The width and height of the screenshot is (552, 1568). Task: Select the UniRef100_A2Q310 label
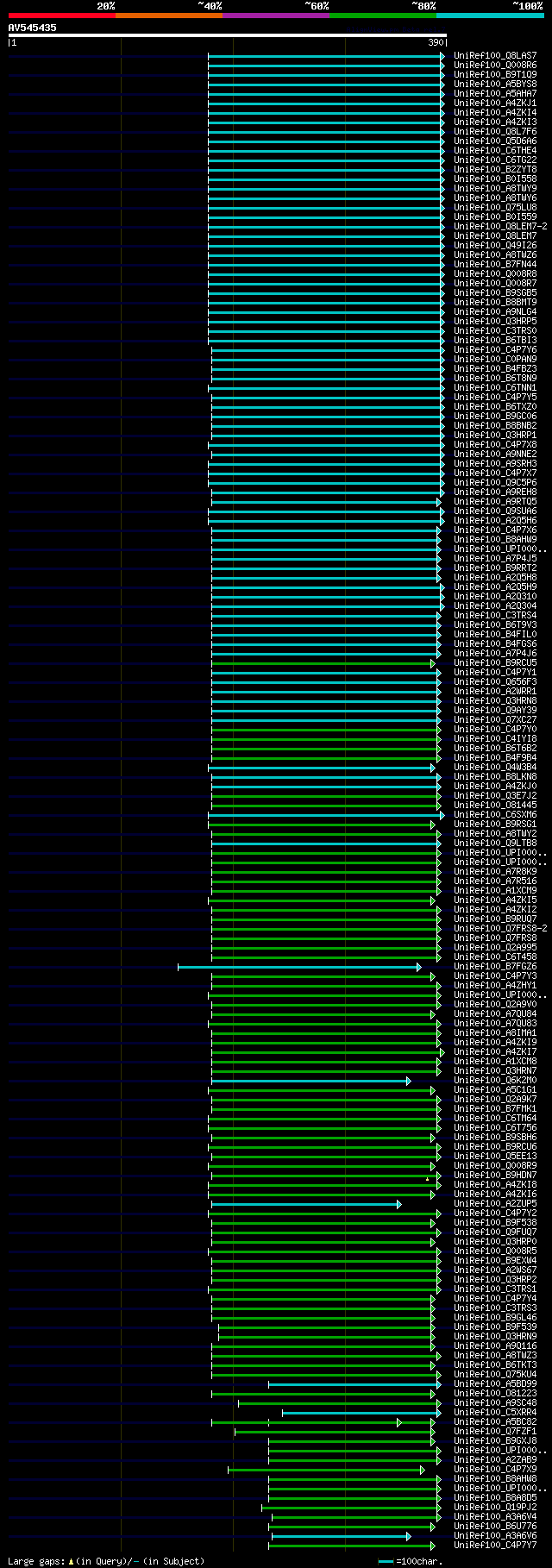coord(495,597)
